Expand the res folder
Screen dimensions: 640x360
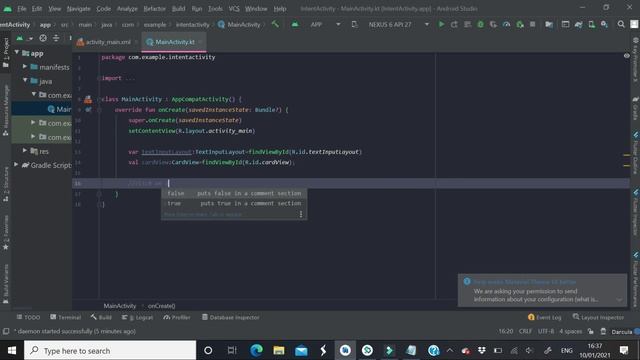[x=25, y=150]
